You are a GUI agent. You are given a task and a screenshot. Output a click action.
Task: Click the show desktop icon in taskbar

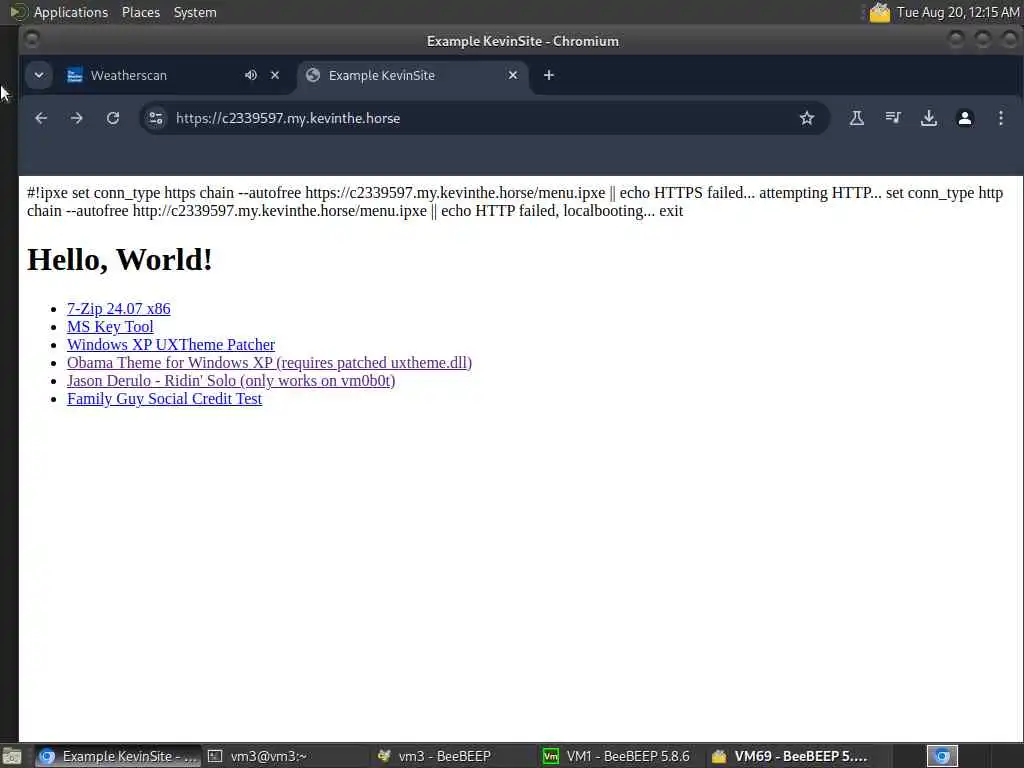[12, 757]
